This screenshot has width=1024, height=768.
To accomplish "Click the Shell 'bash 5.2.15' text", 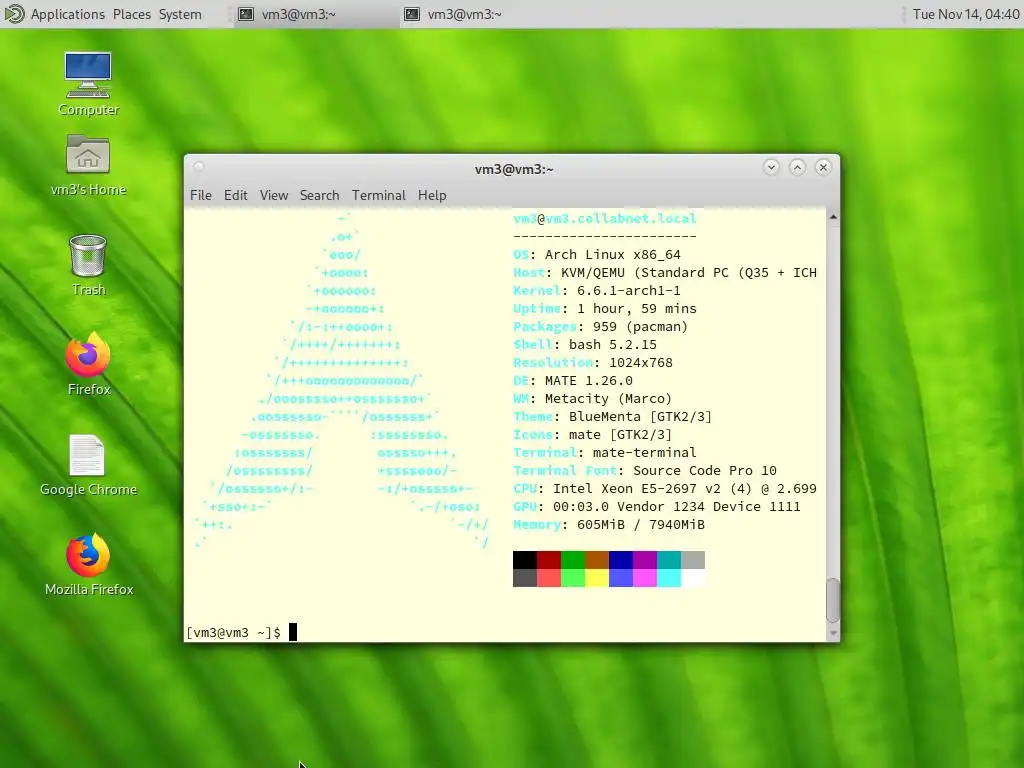I will coord(613,345).
